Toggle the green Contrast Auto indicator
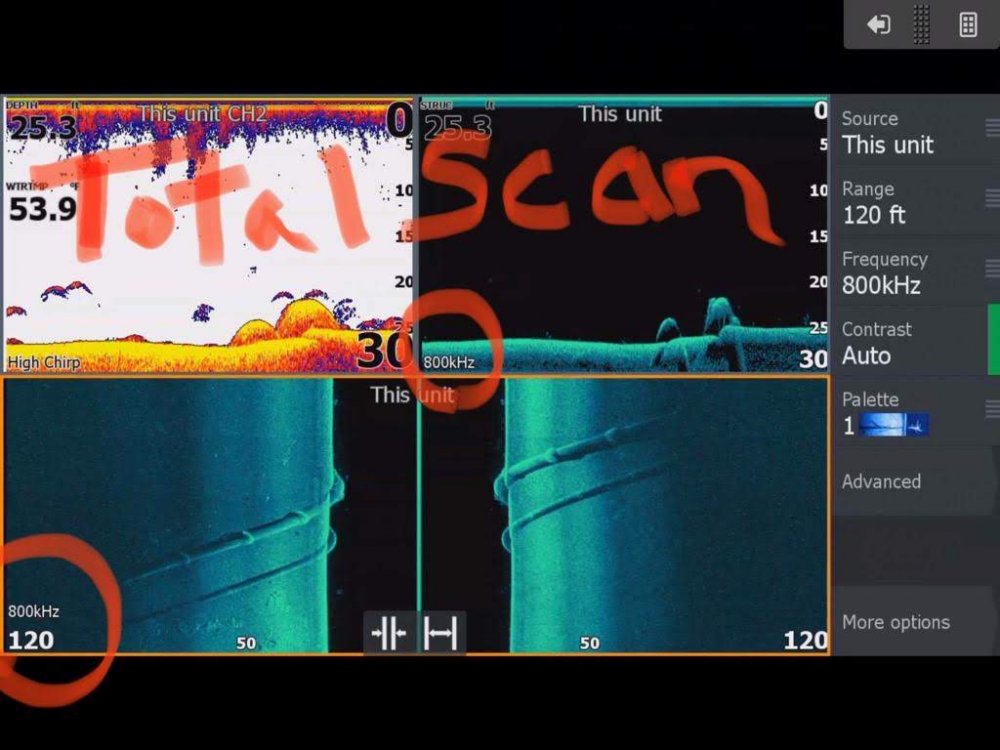 click(x=993, y=340)
